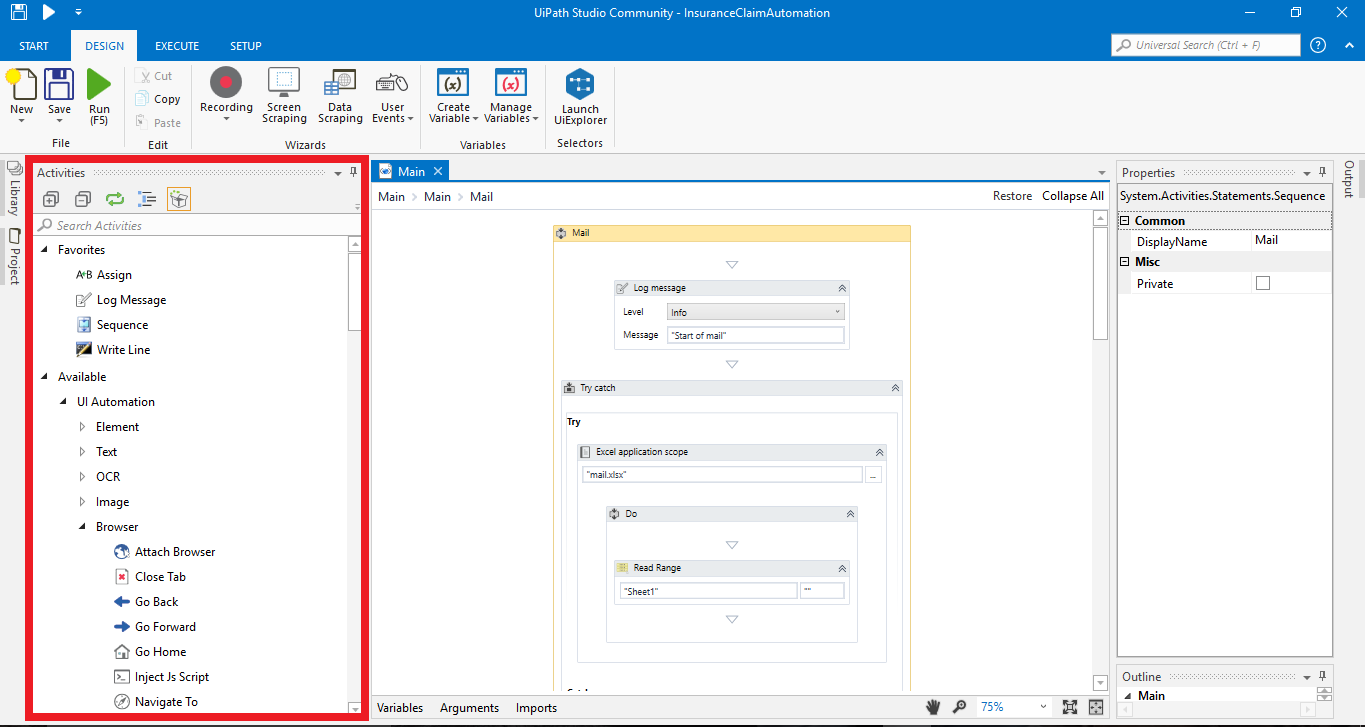Screen dimensions: 1365x727
Task: Launch UiExplorer from the Selectors group
Action: coord(580,94)
